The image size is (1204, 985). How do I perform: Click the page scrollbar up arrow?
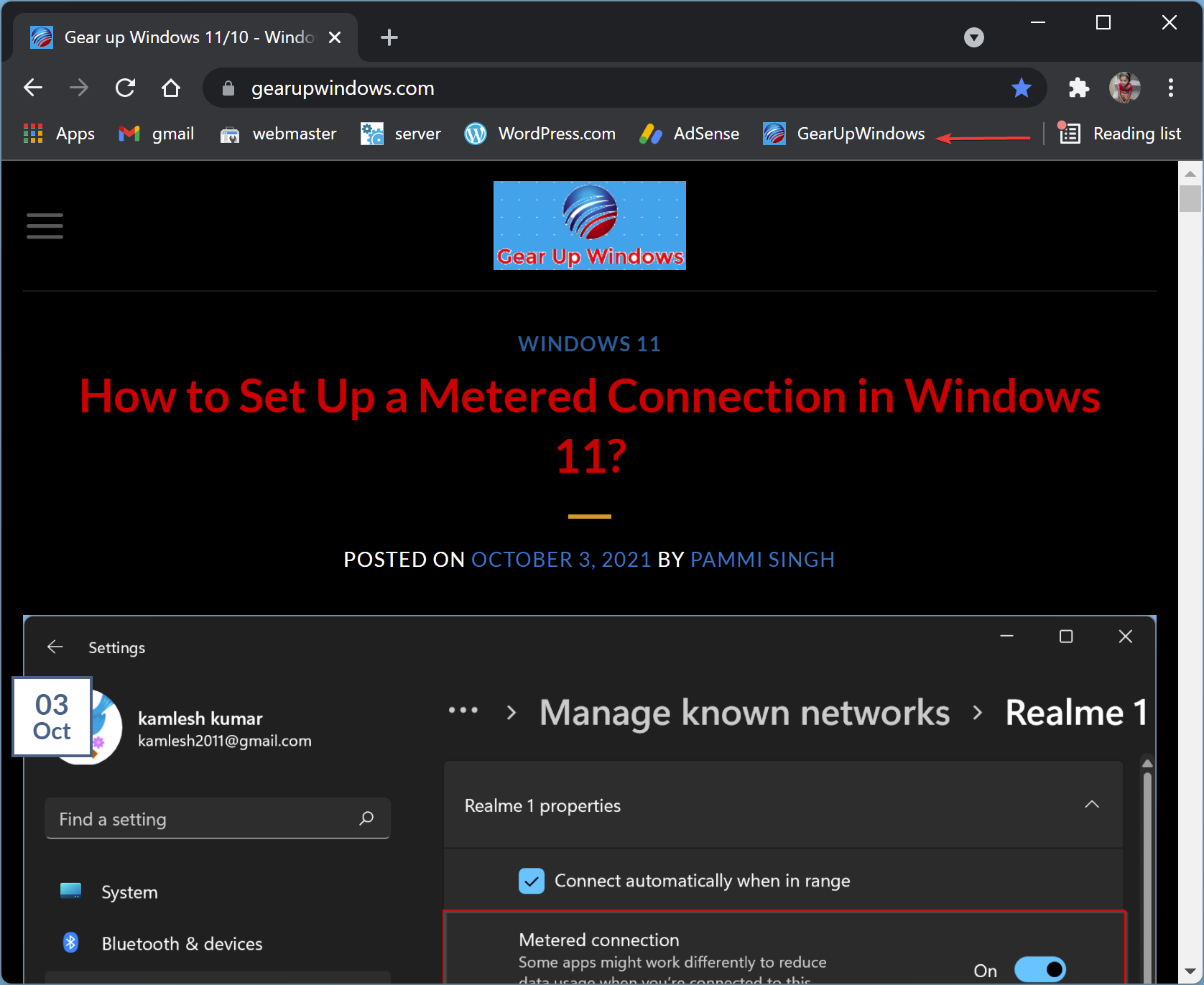pyautogui.click(x=1190, y=174)
